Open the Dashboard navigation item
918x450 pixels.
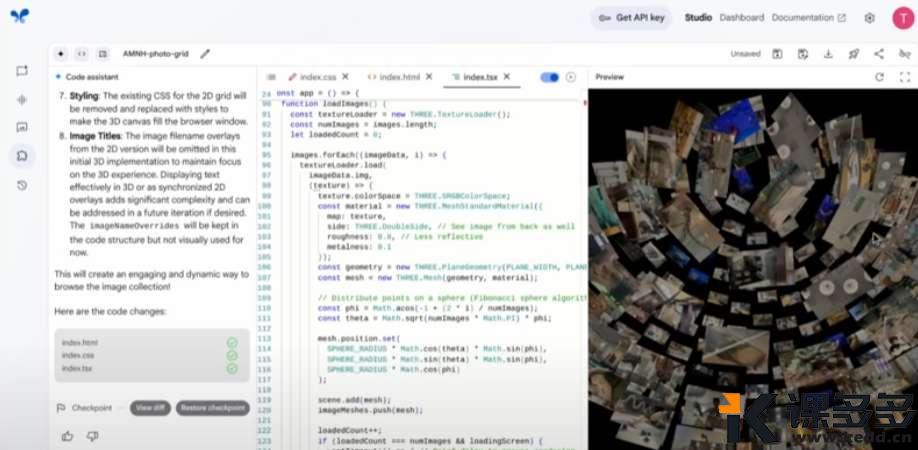[x=742, y=18]
